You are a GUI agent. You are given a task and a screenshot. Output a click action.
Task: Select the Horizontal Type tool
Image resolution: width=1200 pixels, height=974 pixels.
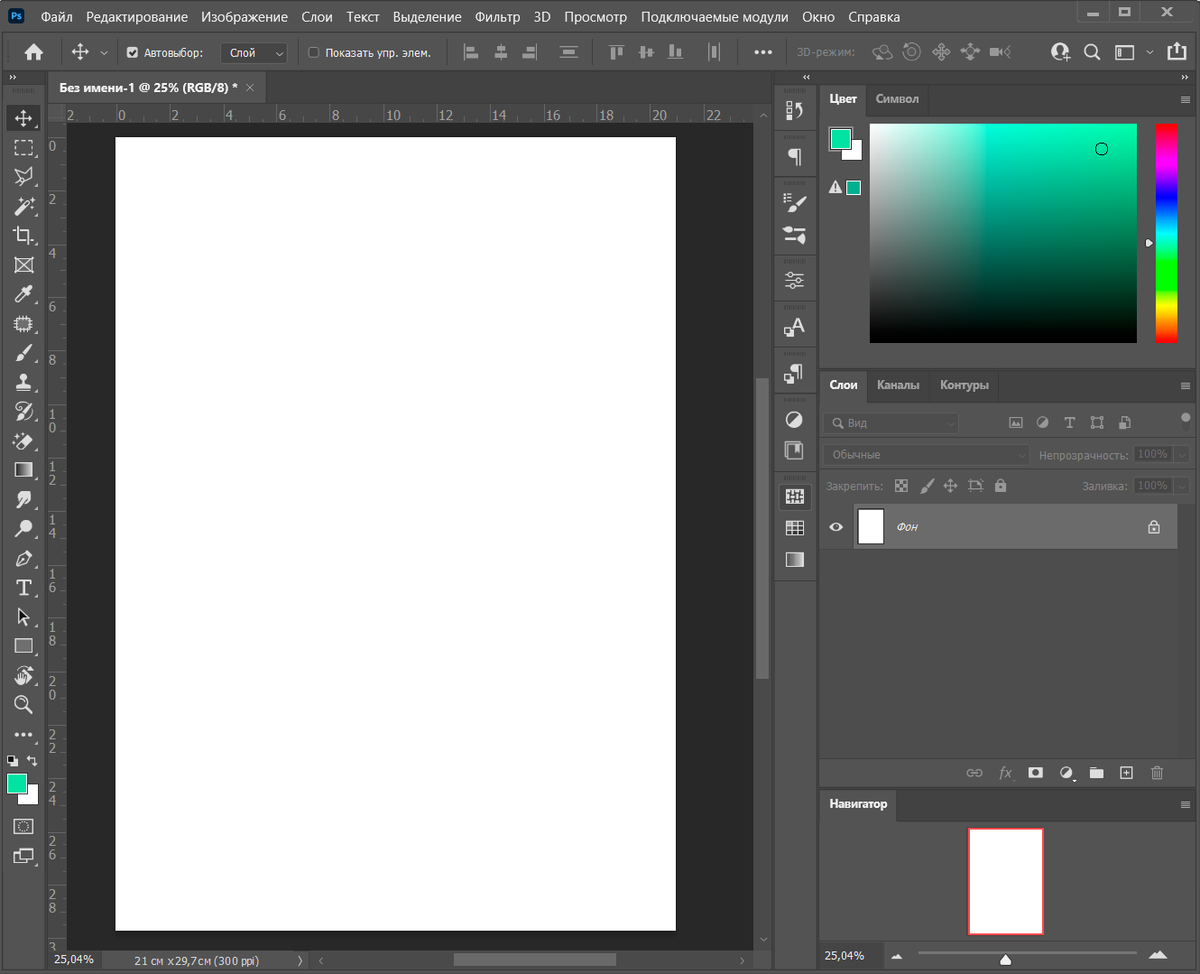[23, 587]
